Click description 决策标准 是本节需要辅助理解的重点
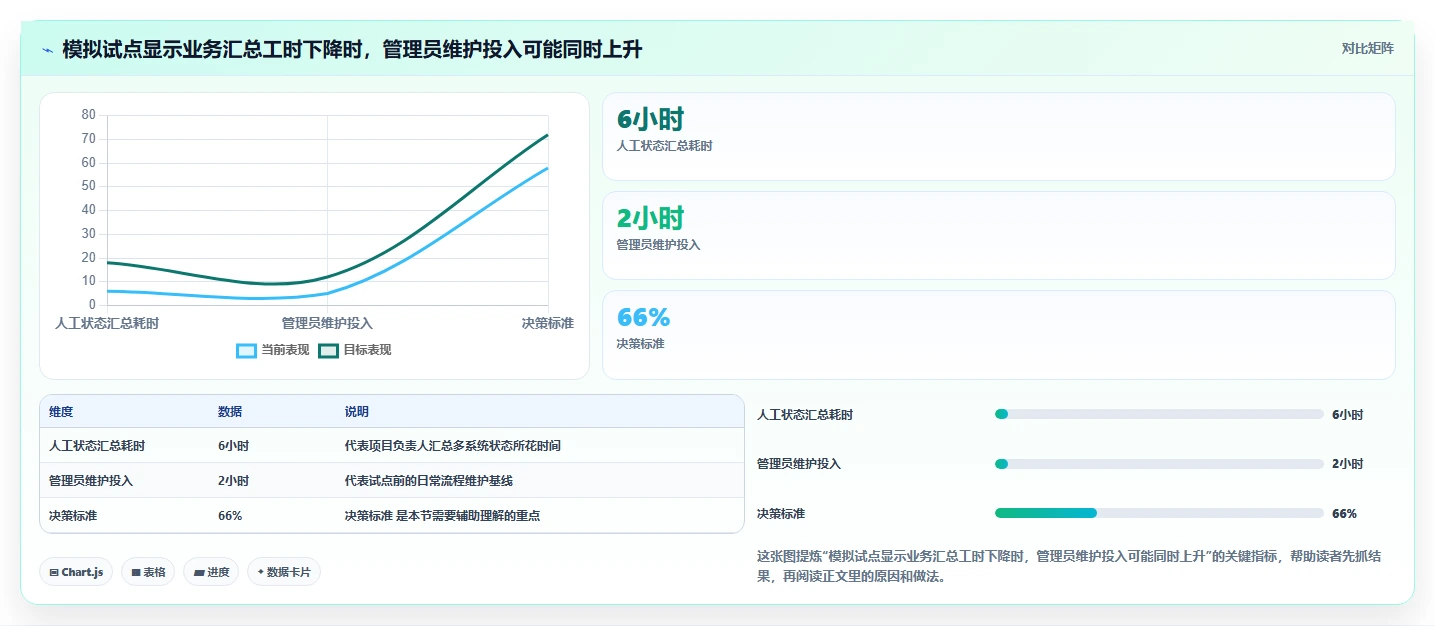This screenshot has width=1435, height=626. click(443, 516)
